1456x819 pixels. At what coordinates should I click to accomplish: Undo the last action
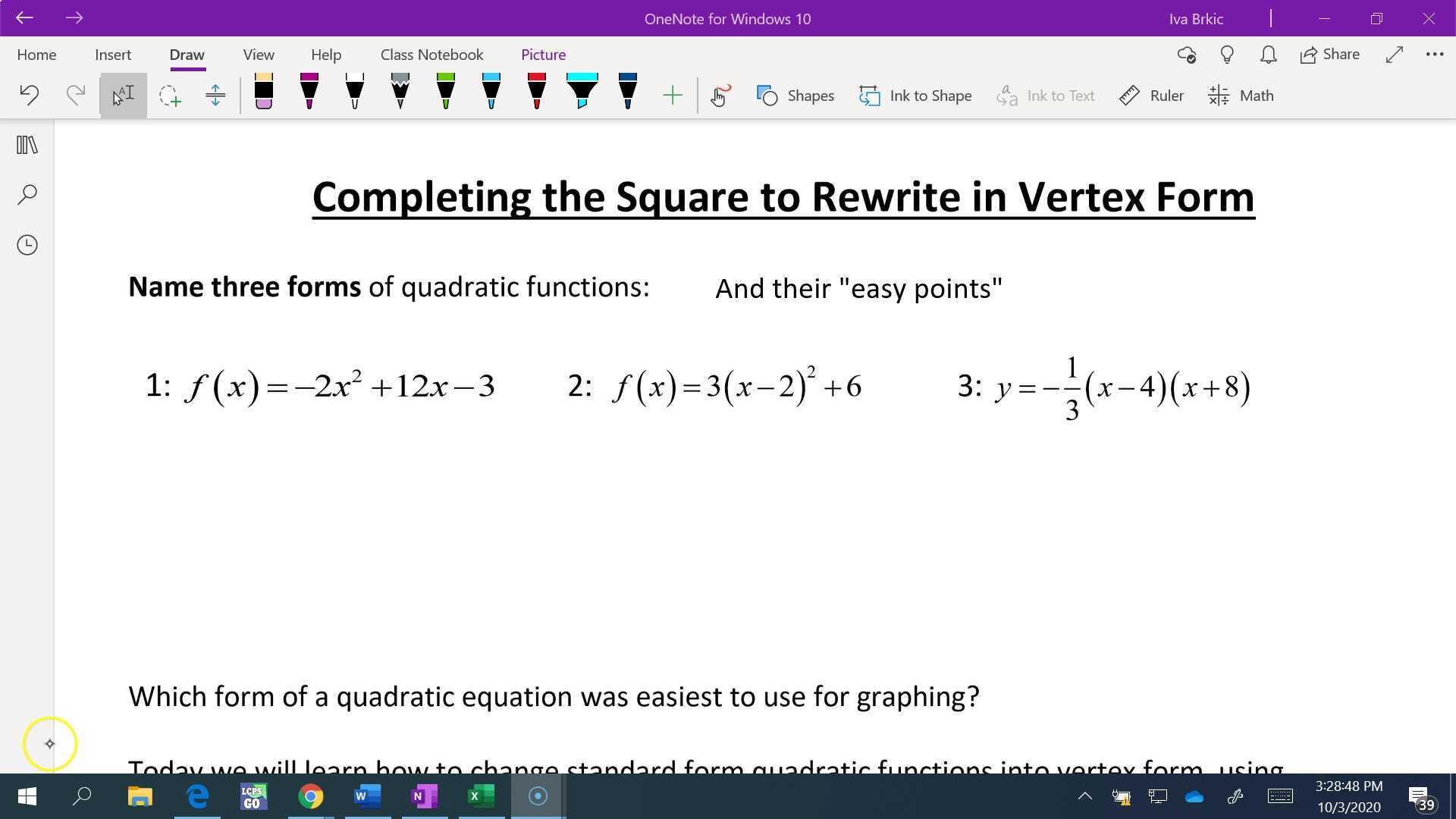(29, 95)
